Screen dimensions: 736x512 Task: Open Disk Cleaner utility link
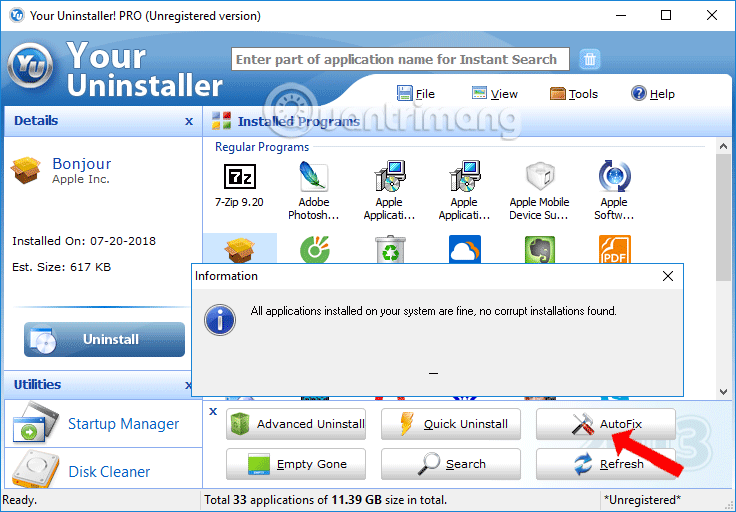coord(109,471)
